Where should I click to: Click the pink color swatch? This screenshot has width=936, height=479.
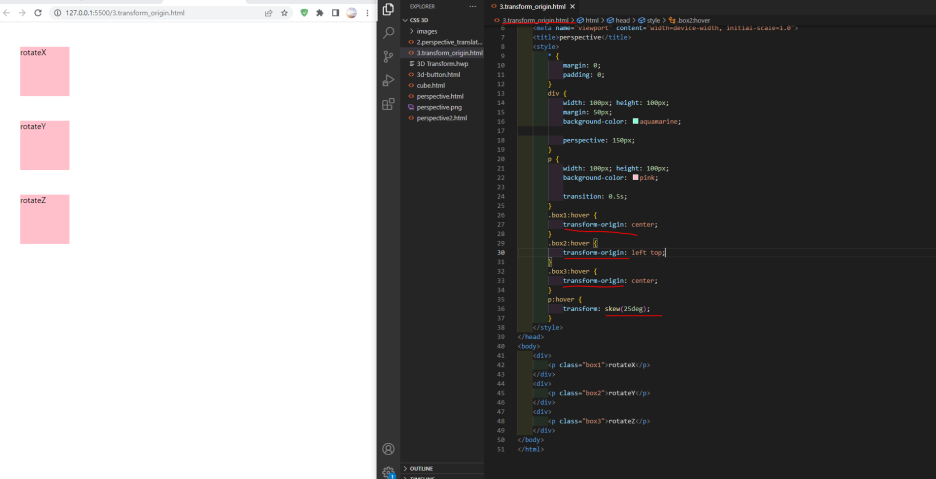click(636, 177)
